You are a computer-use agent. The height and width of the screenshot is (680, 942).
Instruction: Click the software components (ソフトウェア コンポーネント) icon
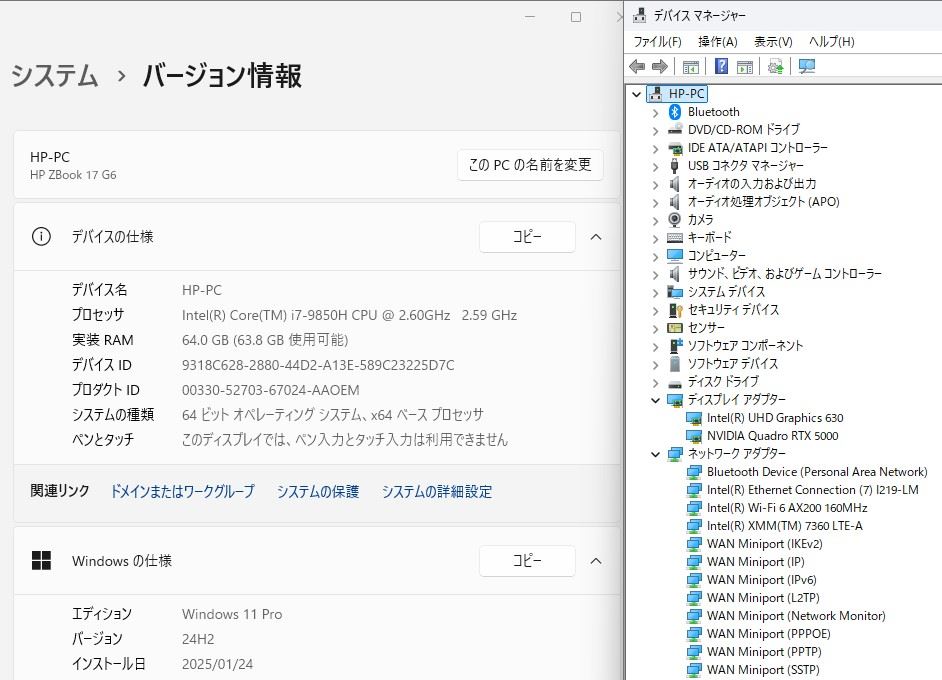coord(675,346)
